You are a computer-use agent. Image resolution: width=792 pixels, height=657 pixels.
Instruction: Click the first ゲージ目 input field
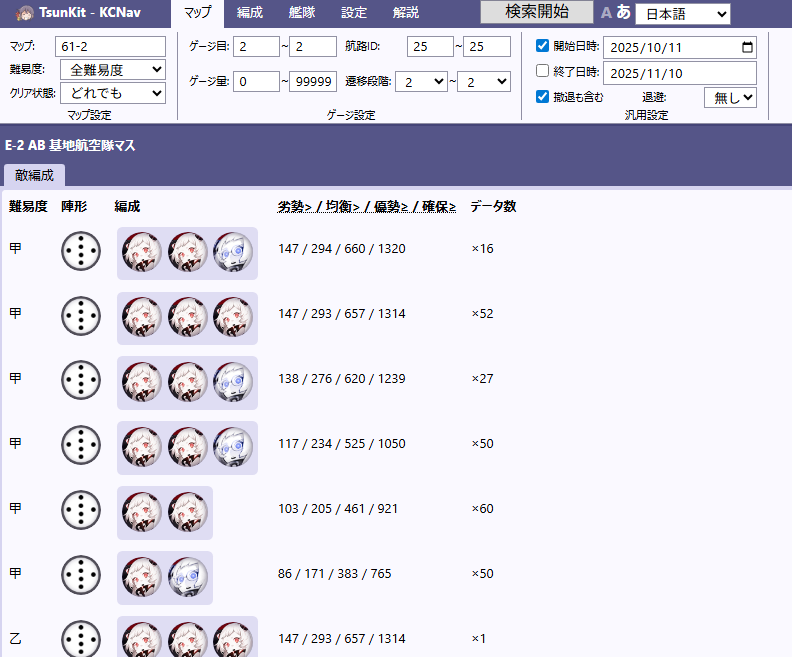coord(257,46)
